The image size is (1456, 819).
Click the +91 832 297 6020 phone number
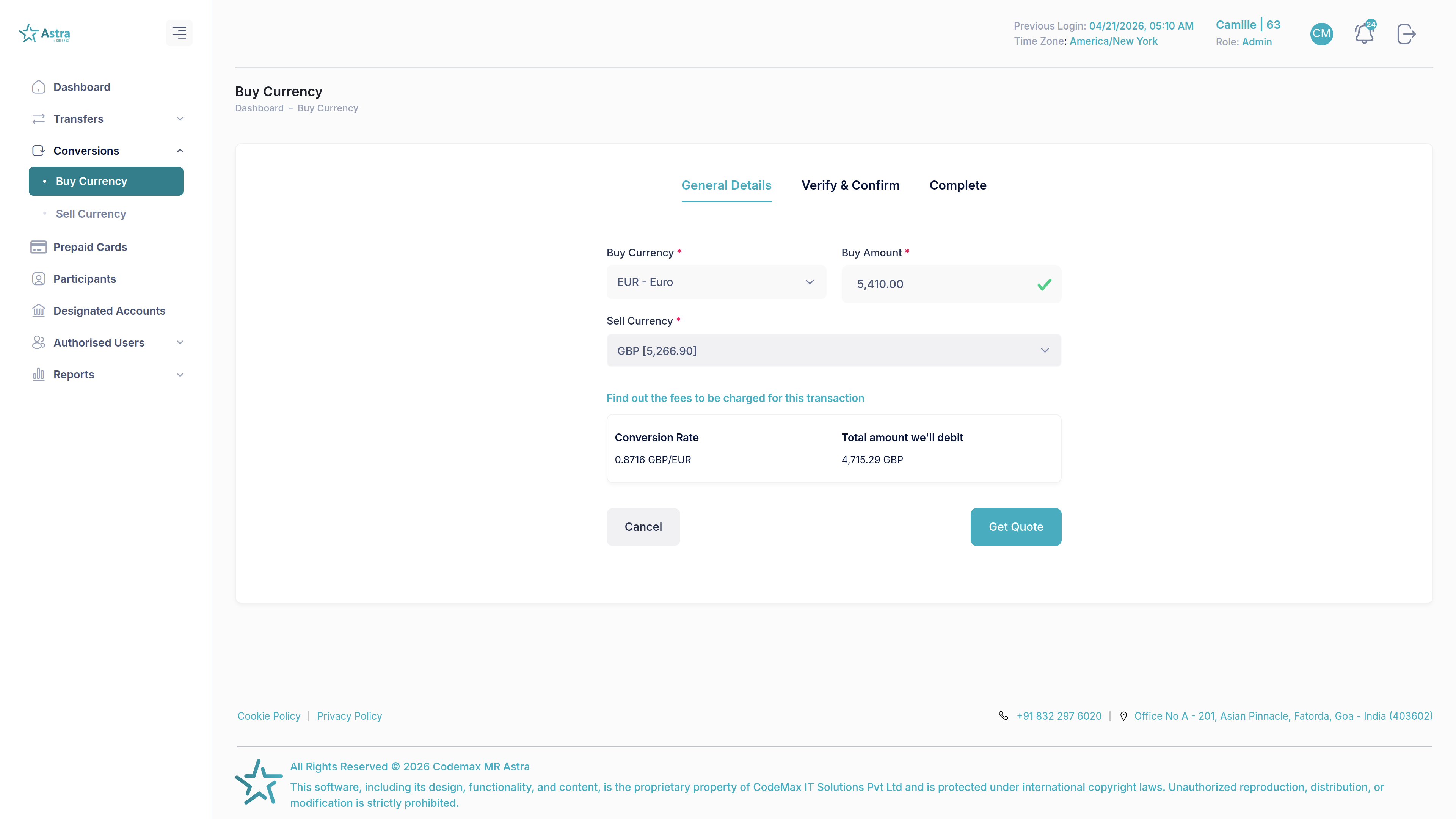click(1059, 716)
